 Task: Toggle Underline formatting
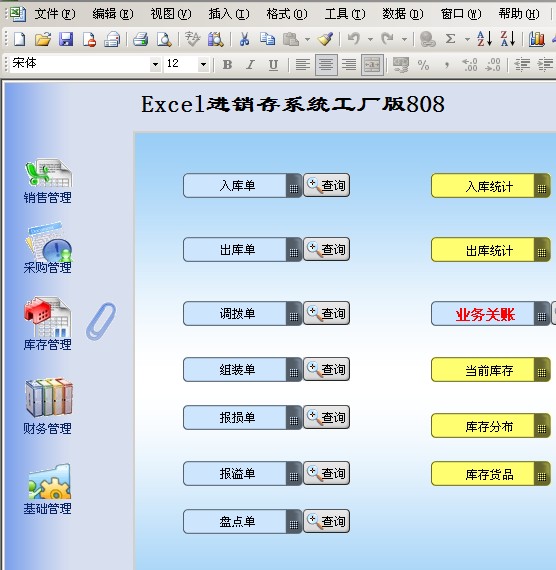point(273,65)
